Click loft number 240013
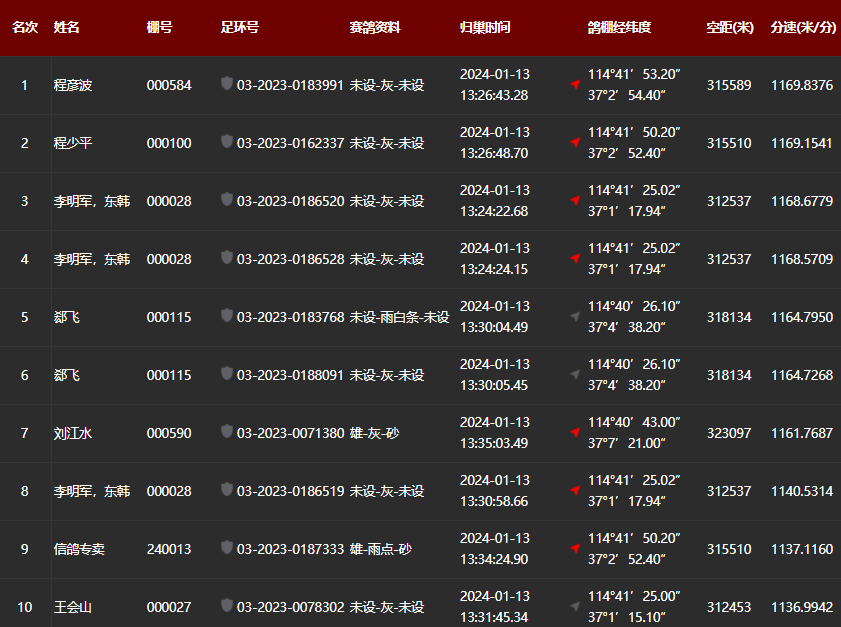841x627 pixels. [x=169, y=549]
